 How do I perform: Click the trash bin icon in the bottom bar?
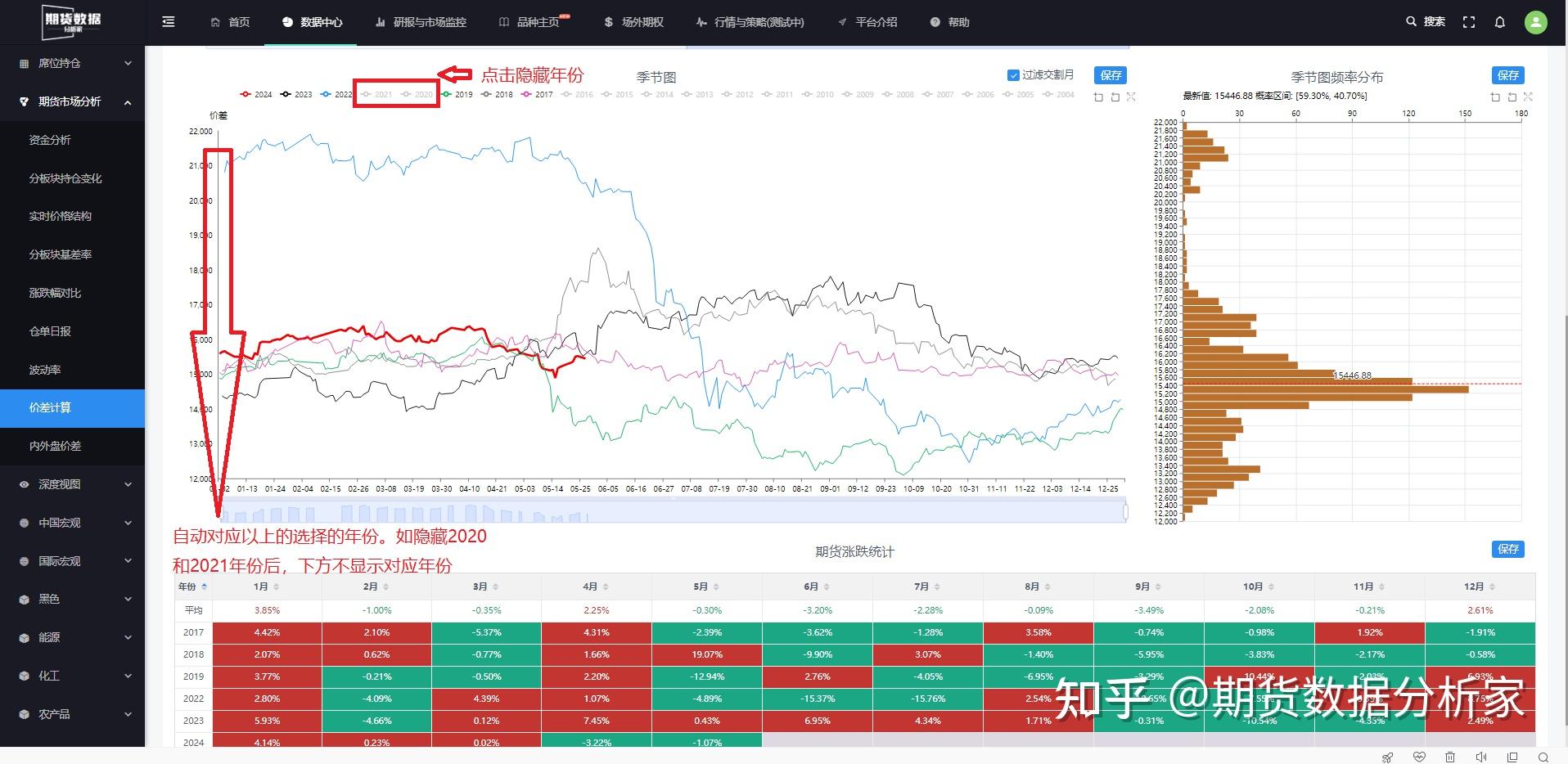[x=1450, y=757]
